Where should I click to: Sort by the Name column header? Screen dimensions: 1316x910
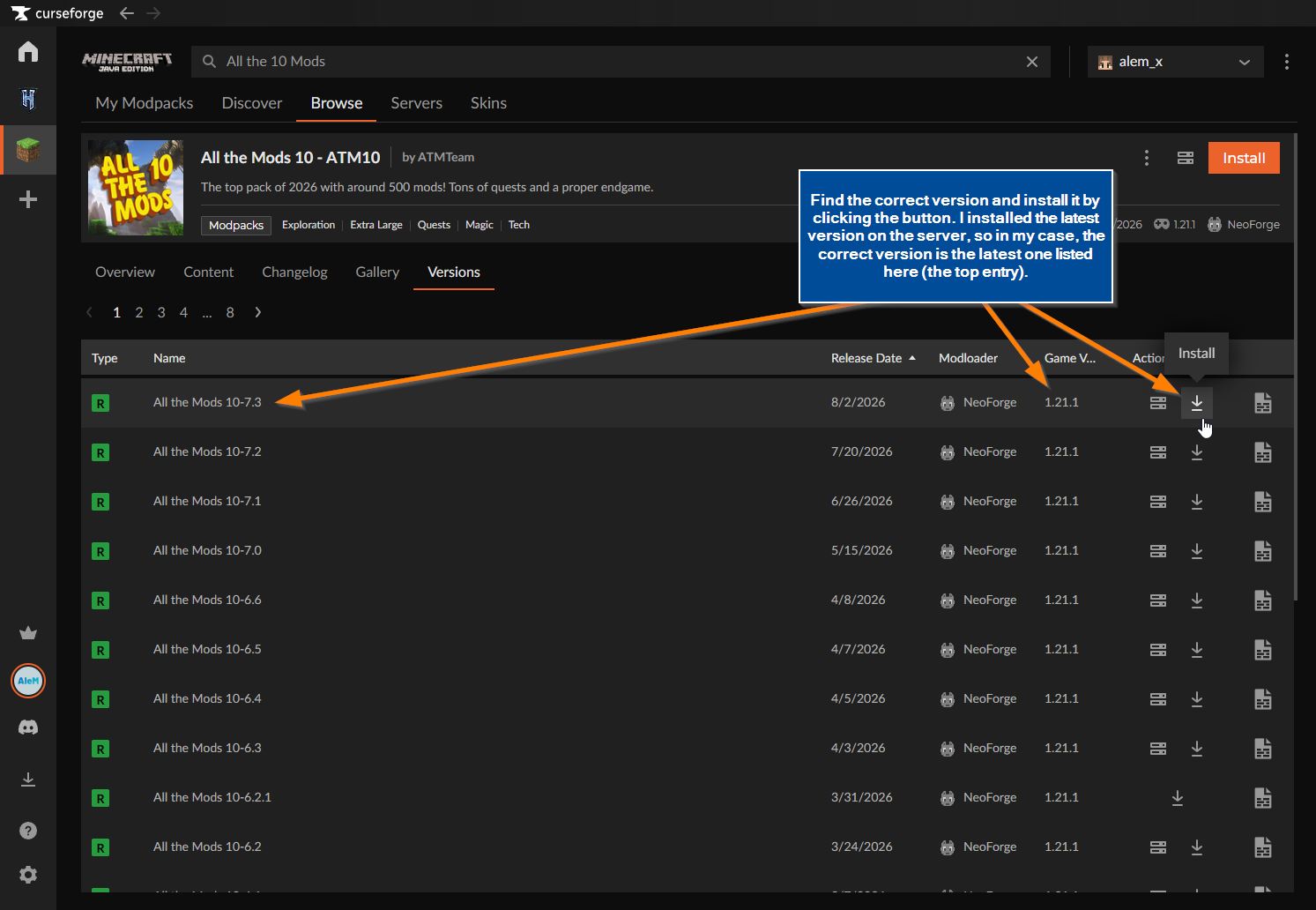pyautogui.click(x=169, y=358)
